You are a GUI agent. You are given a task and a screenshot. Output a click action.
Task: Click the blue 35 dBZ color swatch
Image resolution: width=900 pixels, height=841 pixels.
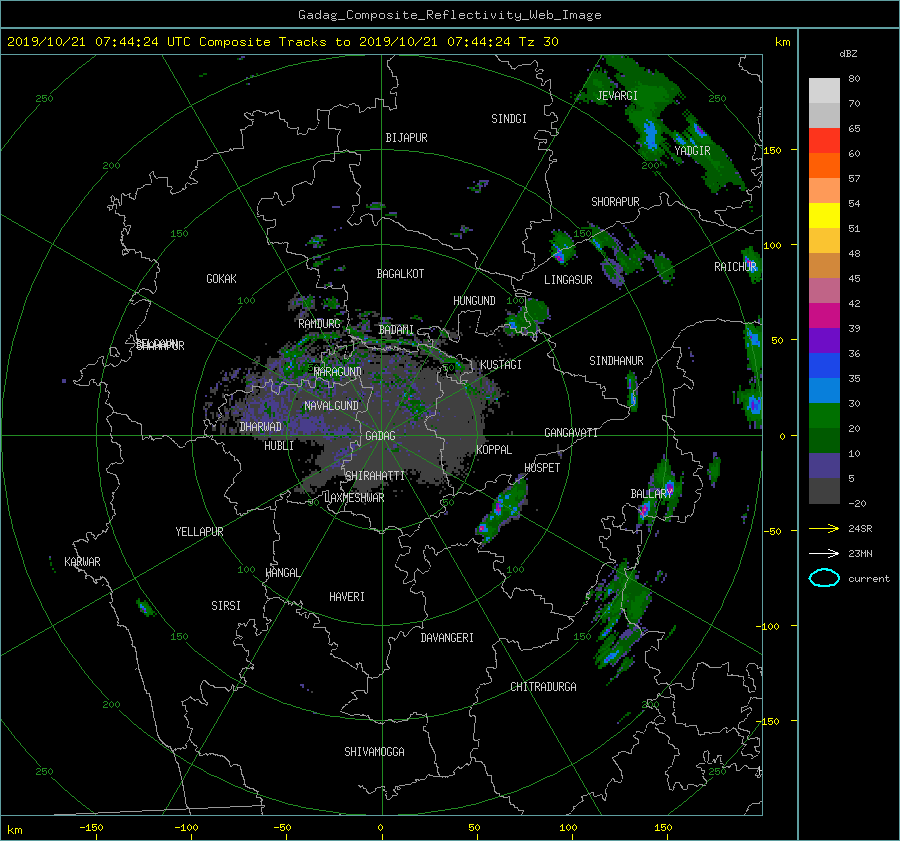[x=824, y=365]
